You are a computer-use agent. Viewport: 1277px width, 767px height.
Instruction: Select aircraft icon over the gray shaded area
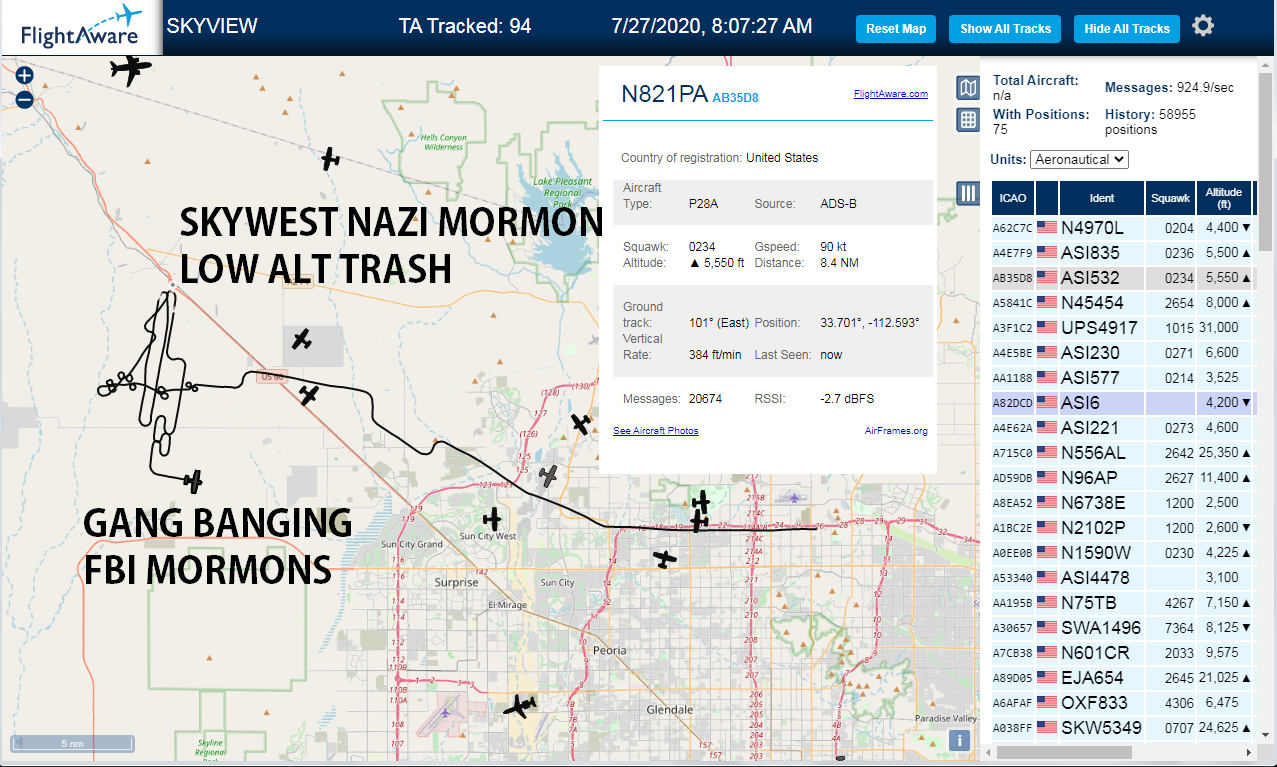point(302,339)
